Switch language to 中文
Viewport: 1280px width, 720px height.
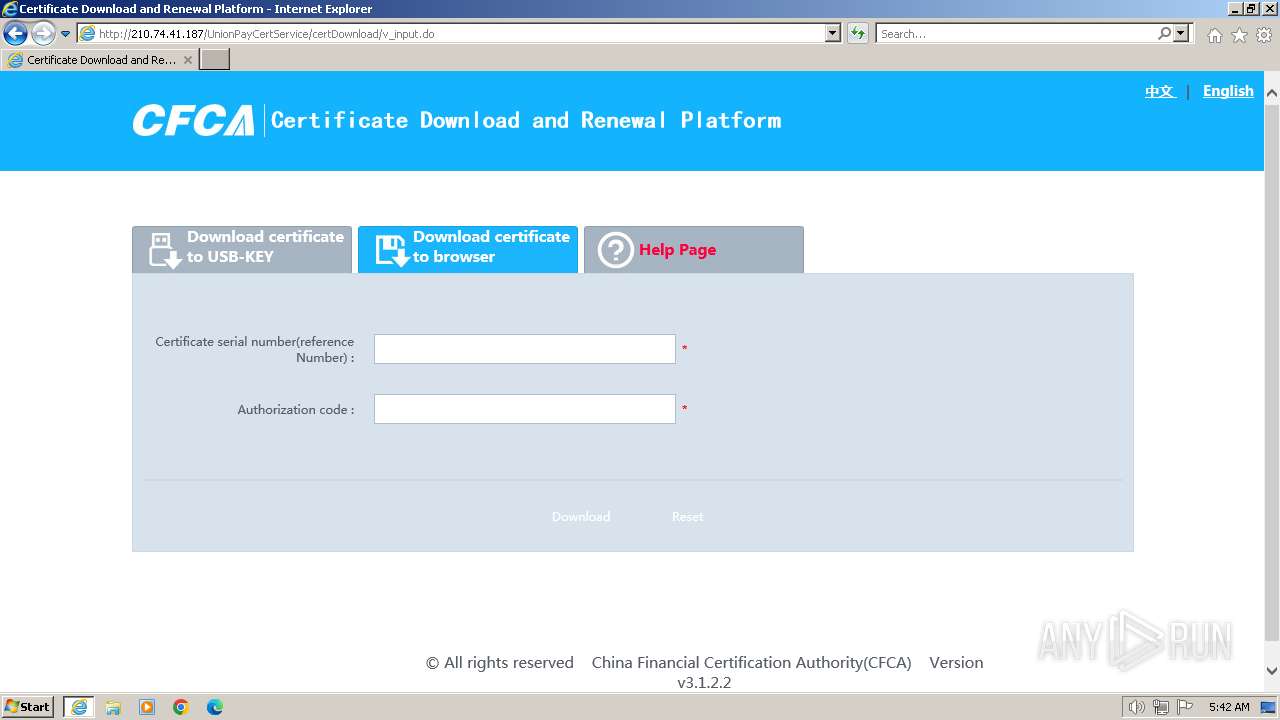pos(1160,91)
